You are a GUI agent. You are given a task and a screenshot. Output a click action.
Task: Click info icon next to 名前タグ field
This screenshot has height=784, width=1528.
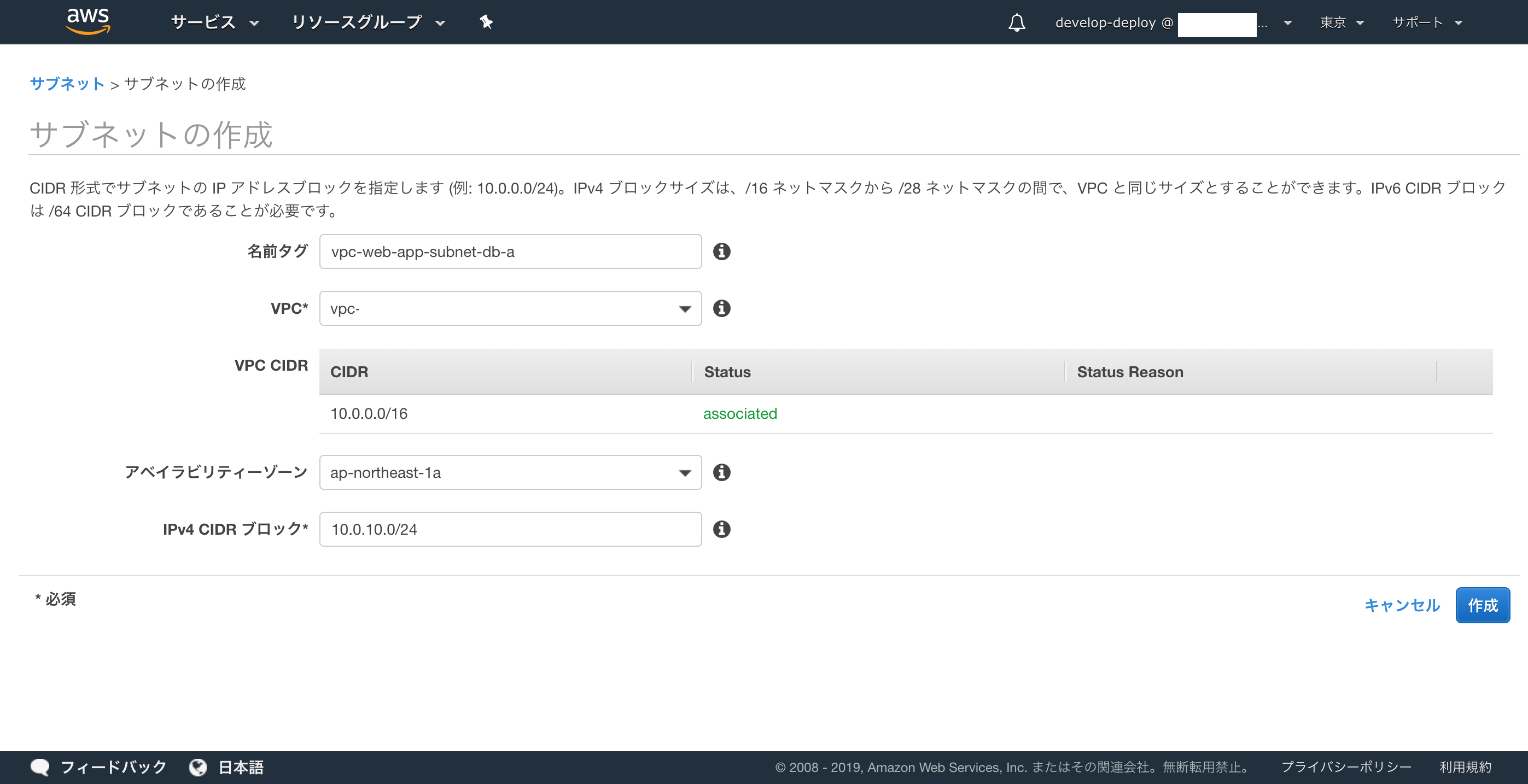click(x=721, y=251)
